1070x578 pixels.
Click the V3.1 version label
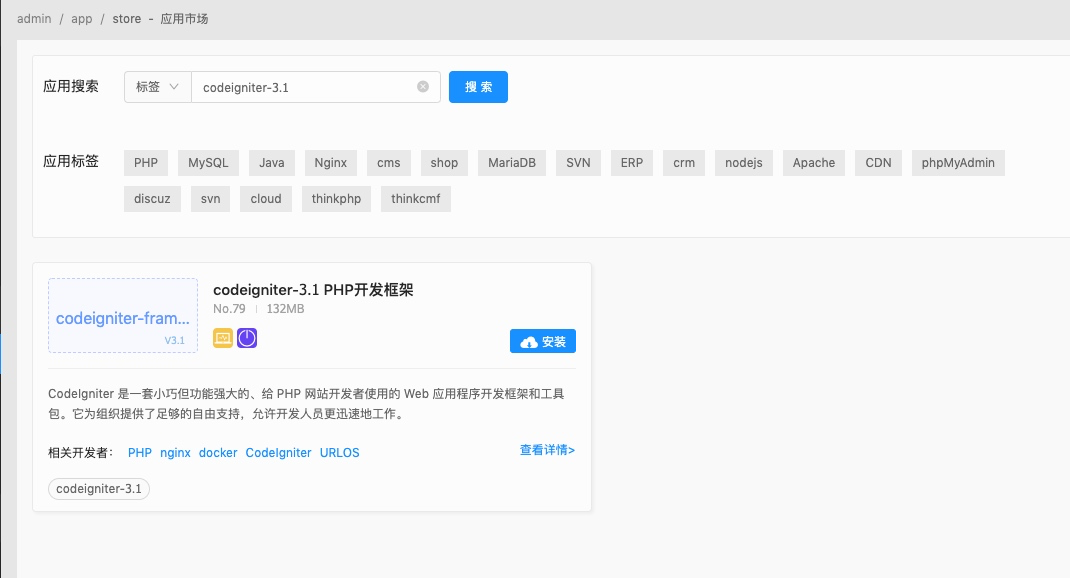tap(175, 340)
